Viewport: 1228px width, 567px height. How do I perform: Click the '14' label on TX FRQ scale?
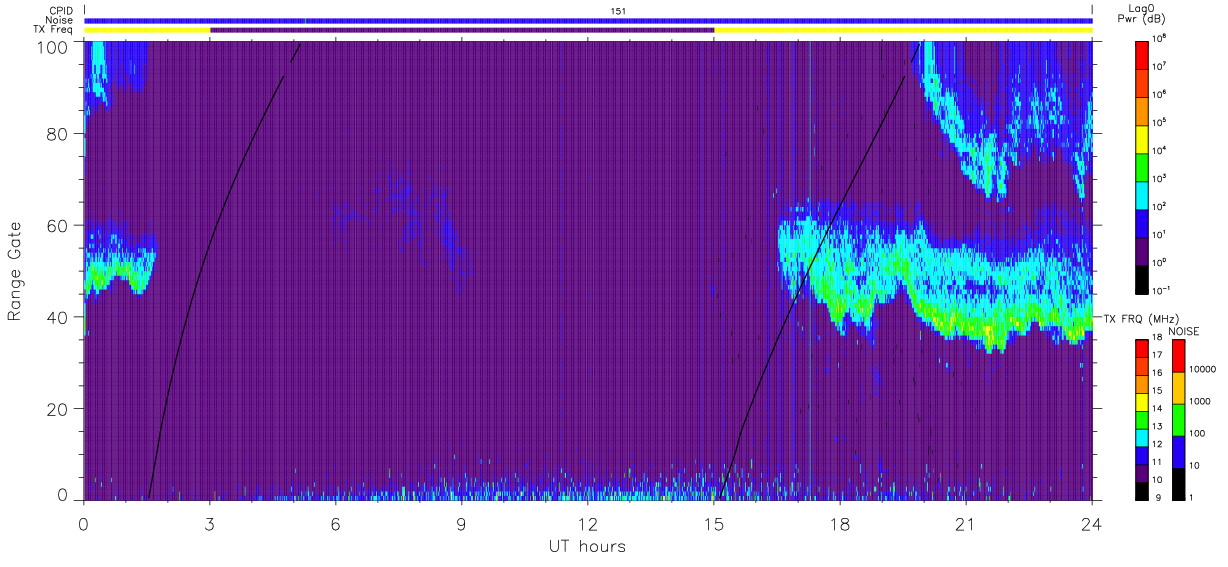pos(1158,409)
